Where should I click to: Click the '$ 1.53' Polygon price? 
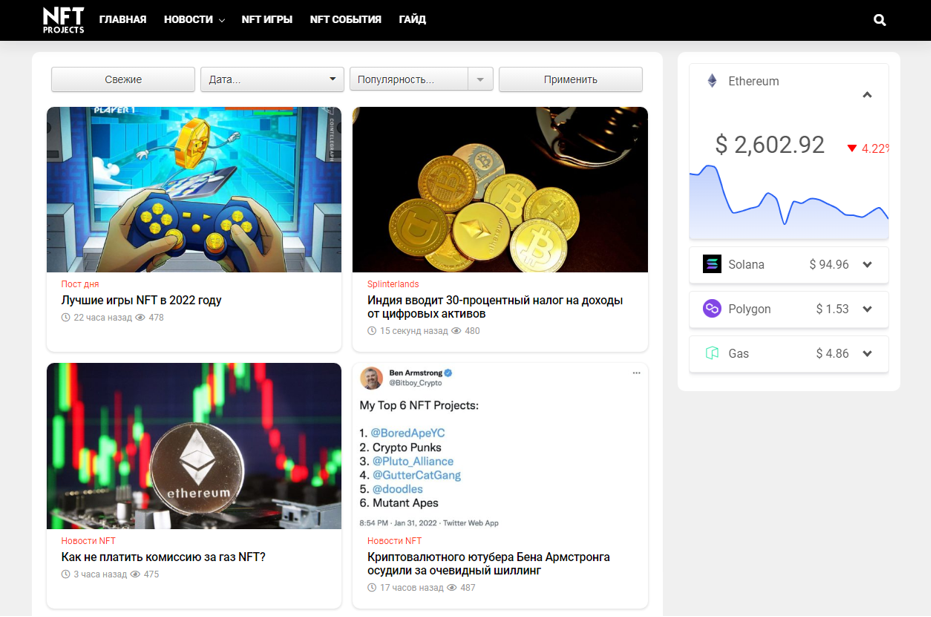tap(832, 309)
